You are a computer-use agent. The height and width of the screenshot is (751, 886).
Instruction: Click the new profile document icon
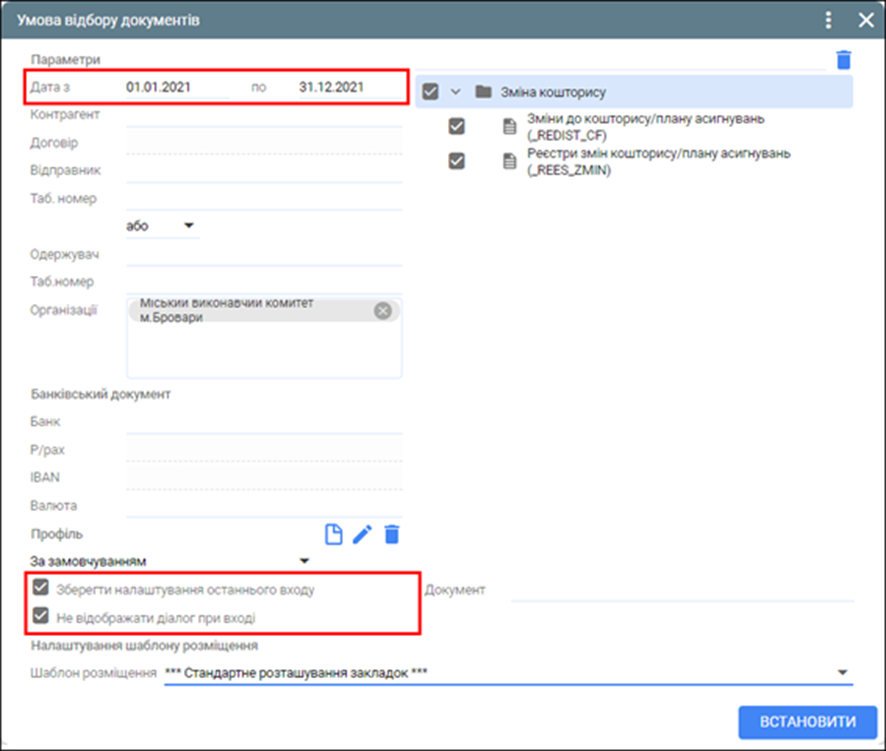[334, 534]
